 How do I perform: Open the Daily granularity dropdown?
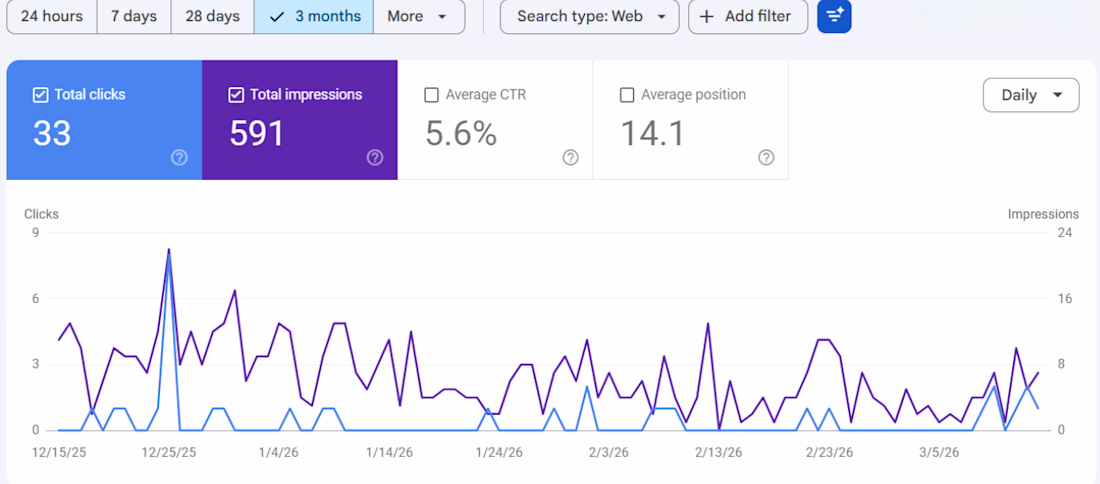(1031, 95)
